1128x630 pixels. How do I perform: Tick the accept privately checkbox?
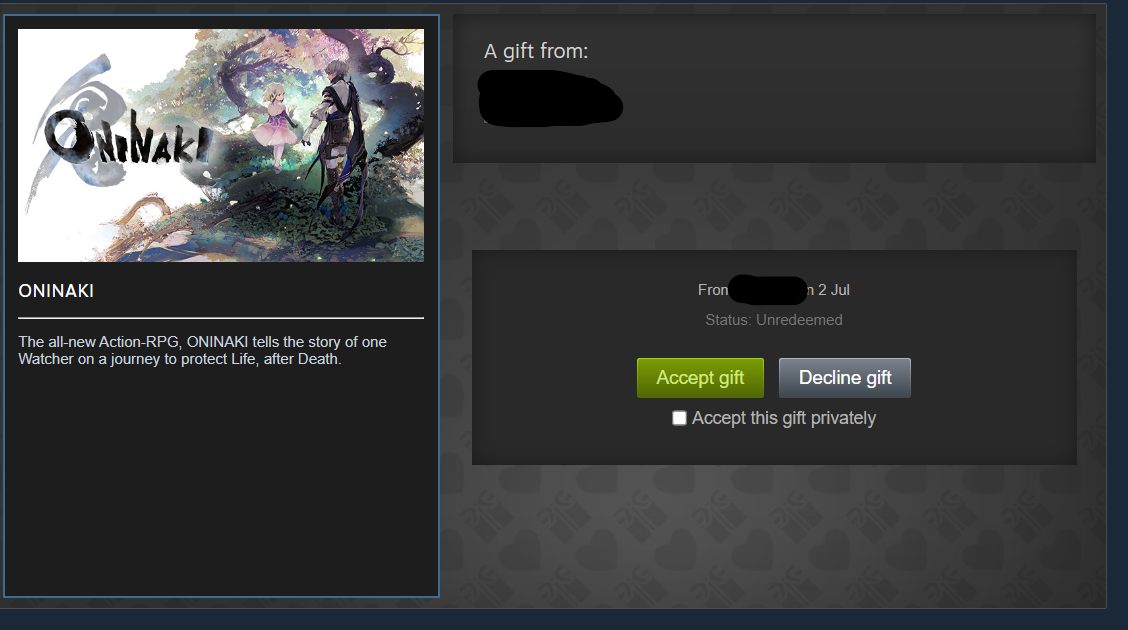(x=679, y=418)
